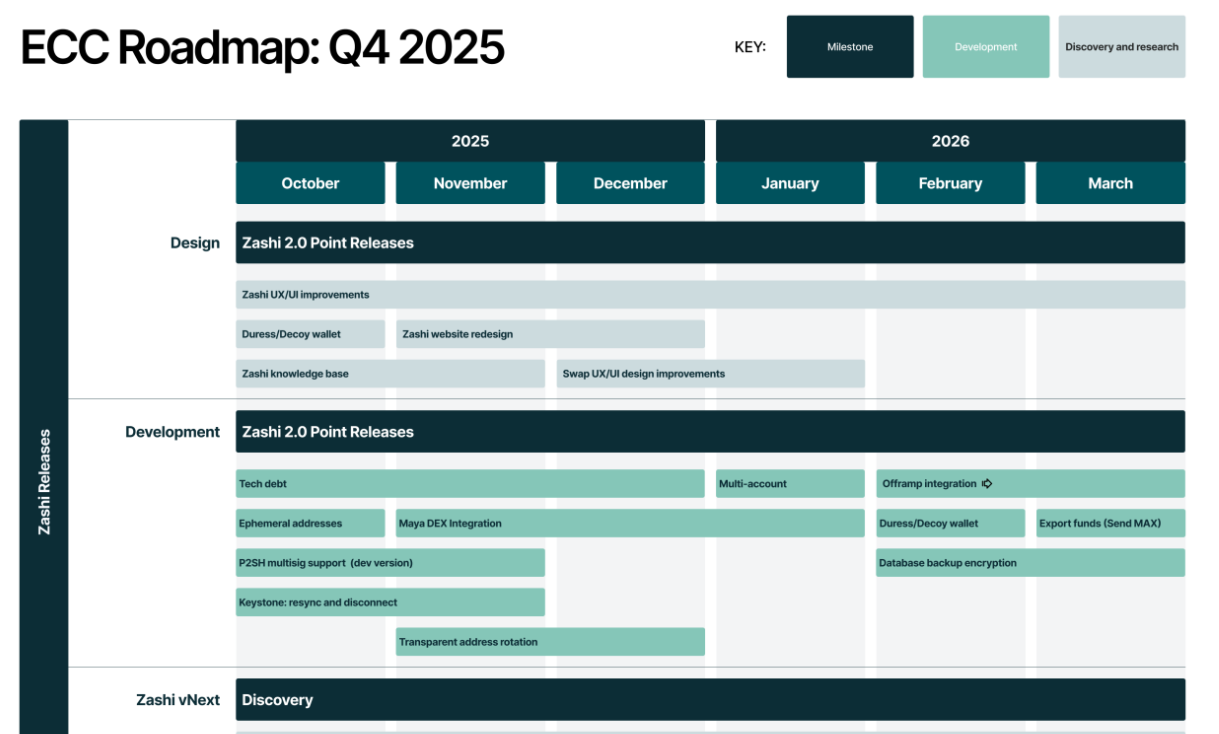1219x734 pixels.
Task: Click the Development row 'Duress/Decoy wallet' bar in February
Action: tap(950, 523)
